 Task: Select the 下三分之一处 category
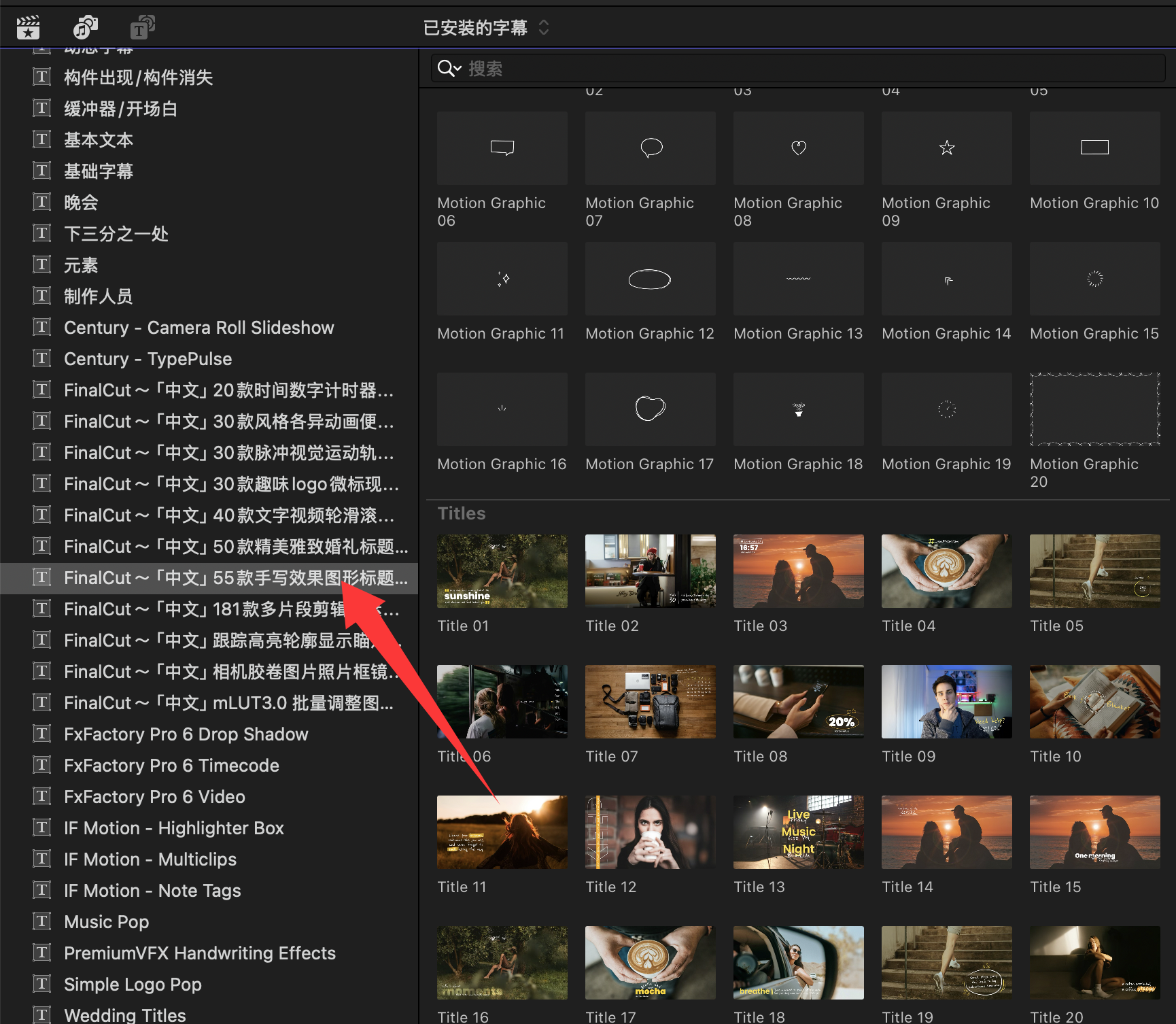tap(116, 234)
